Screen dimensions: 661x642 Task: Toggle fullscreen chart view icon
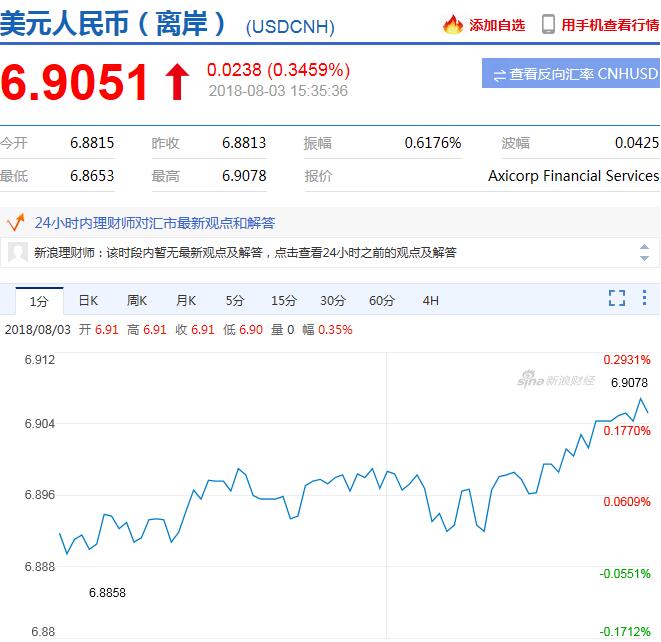pyautogui.click(x=617, y=298)
